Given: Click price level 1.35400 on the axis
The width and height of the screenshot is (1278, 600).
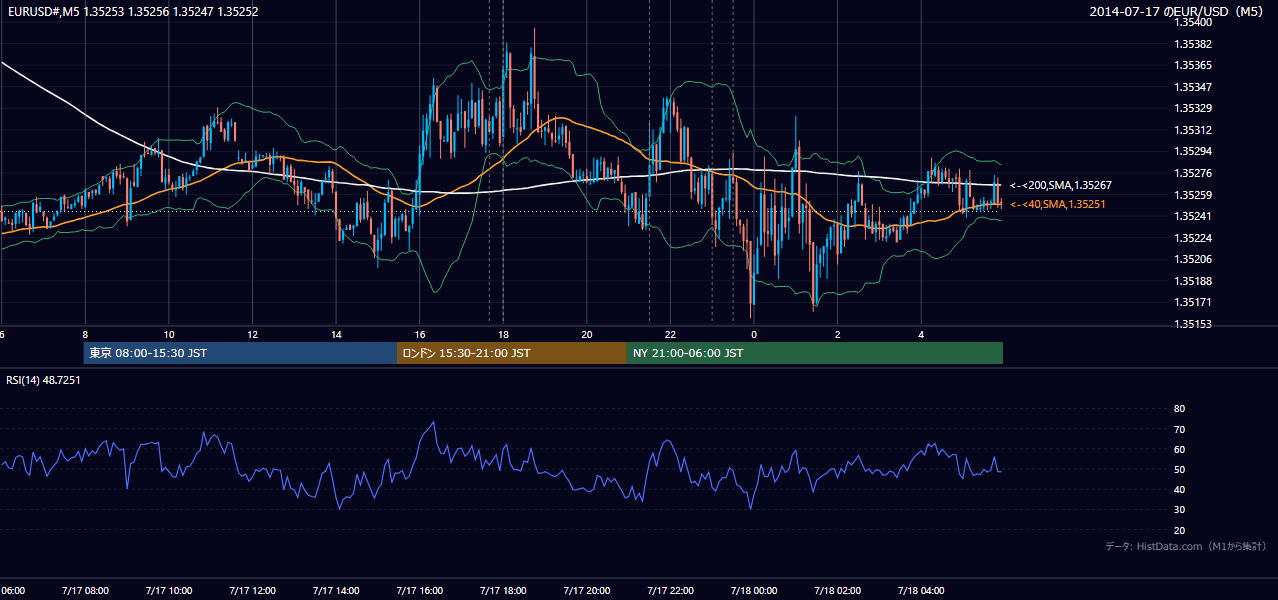Looking at the screenshot, I should click(x=1195, y=22).
